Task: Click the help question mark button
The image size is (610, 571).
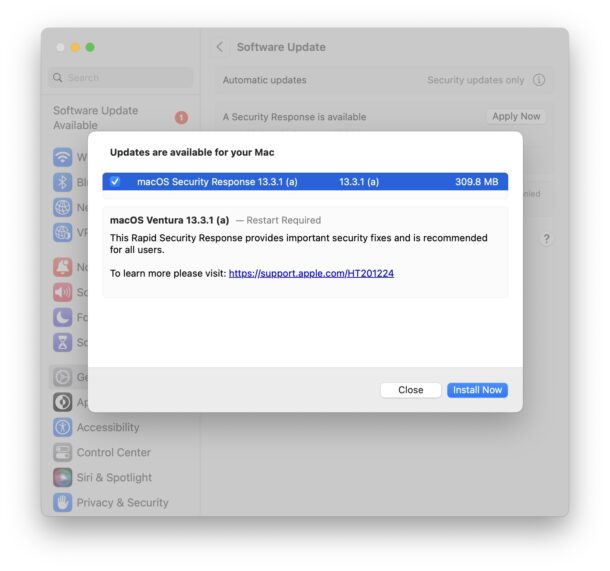Action: click(546, 239)
